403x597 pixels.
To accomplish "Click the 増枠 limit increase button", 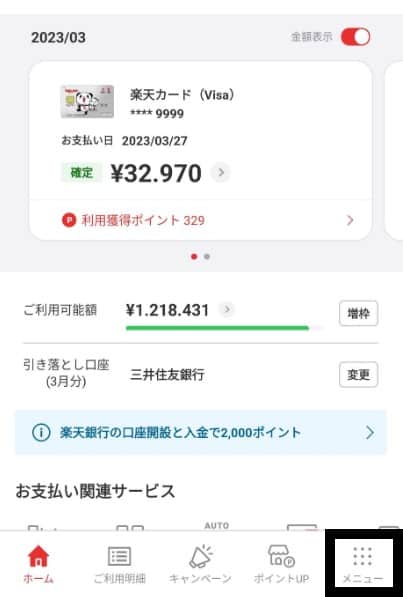I will coord(358,313).
